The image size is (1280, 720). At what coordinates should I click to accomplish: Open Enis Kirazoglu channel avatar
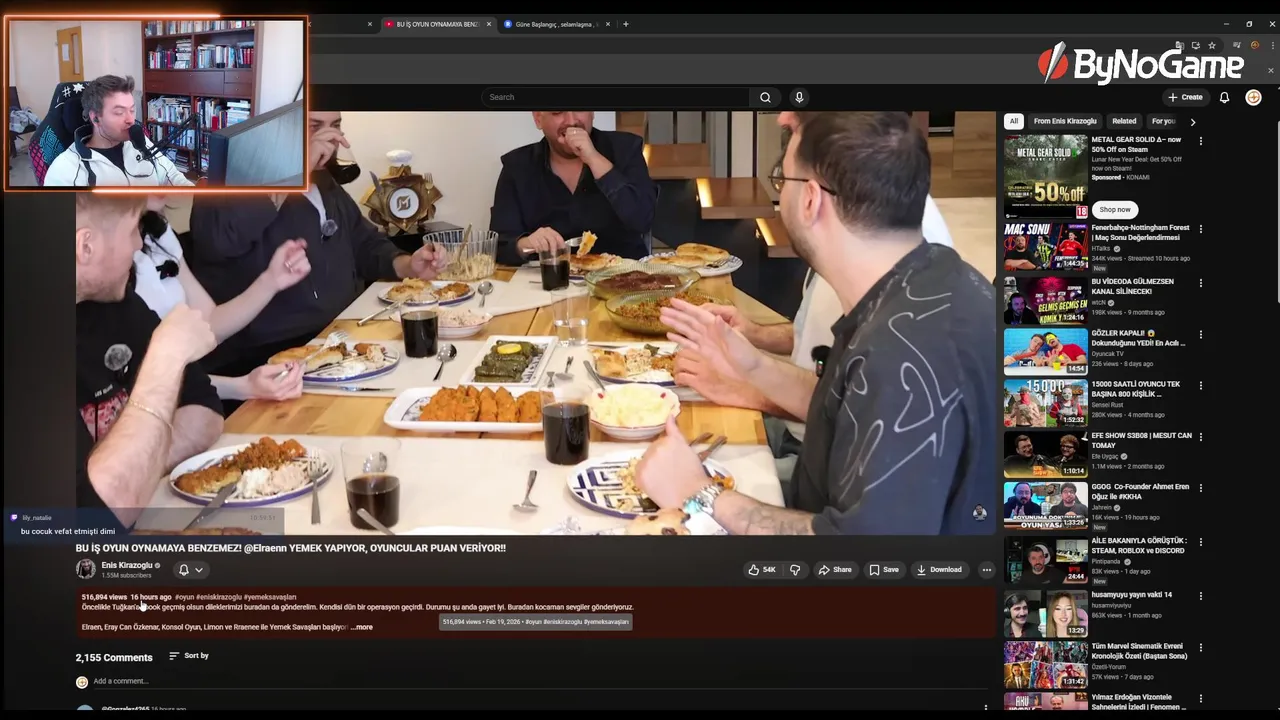point(86,569)
